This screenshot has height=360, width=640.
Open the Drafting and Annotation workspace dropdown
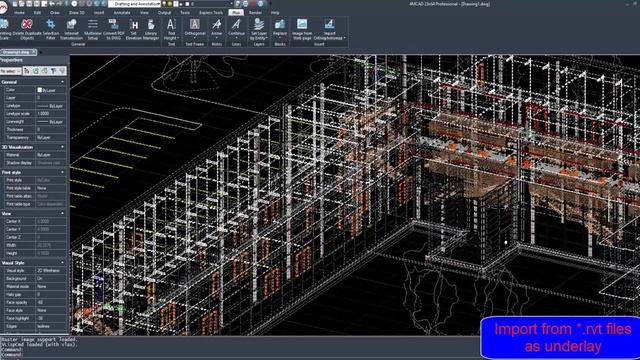click(135, 4)
